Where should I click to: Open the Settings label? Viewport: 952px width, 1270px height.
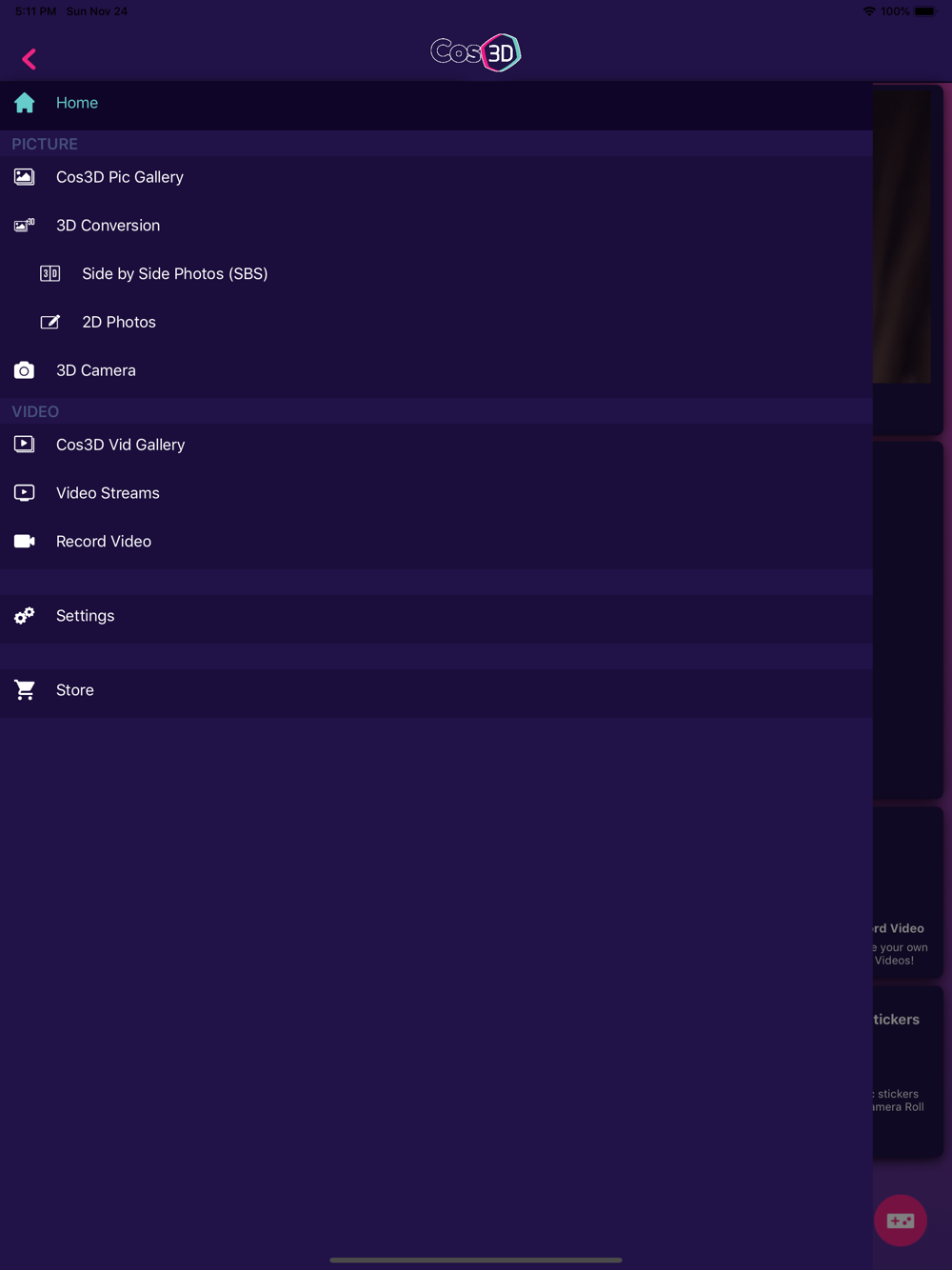(x=85, y=616)
